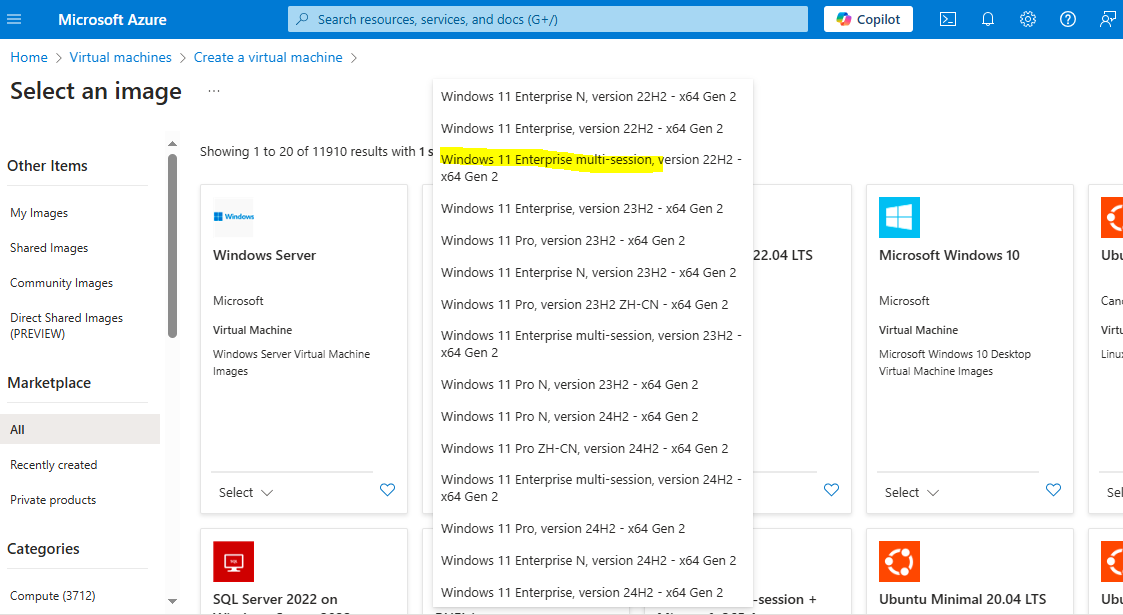The height and width of the screenshot is (615, 1123).
Task: Select the All marketplace filter
Action: click(x=80, y=430)
